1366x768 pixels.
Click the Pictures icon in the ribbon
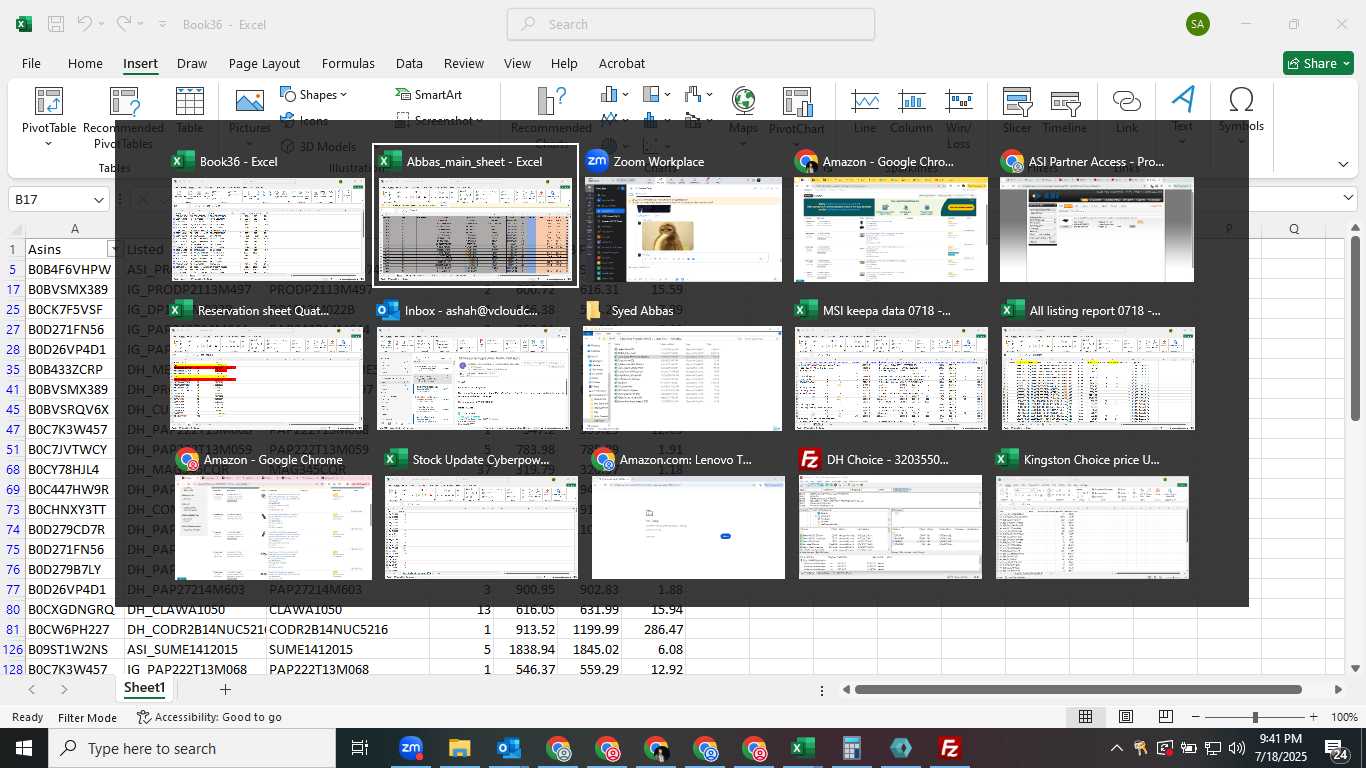tap(250, 101)
